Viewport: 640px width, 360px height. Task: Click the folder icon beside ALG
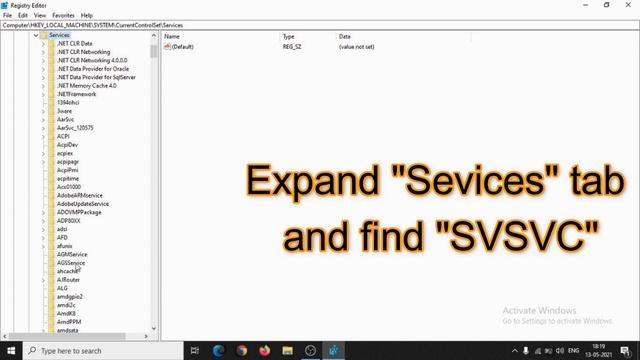coord(51,288)
